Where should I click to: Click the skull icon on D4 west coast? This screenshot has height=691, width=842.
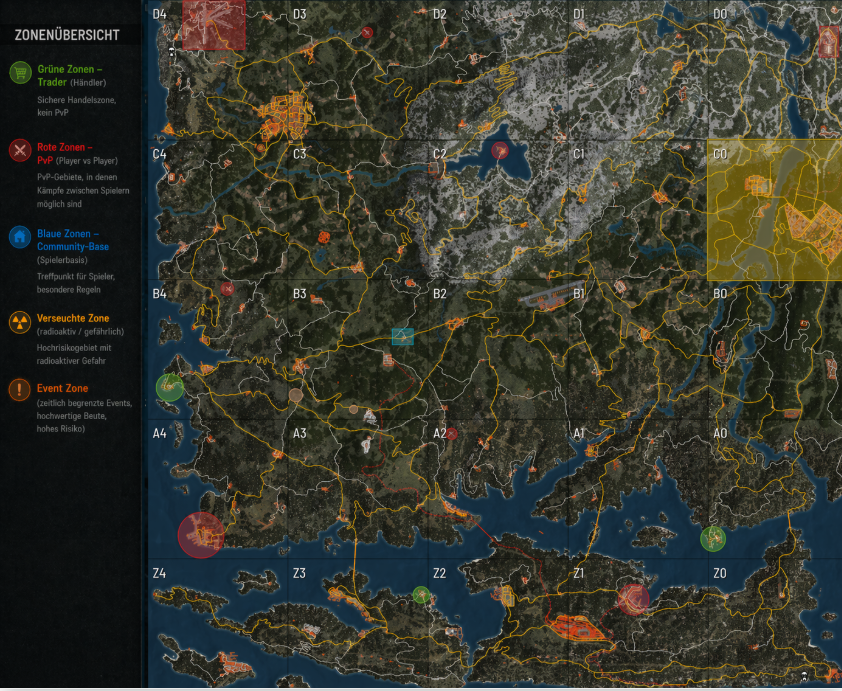click(x=172, y=52)
